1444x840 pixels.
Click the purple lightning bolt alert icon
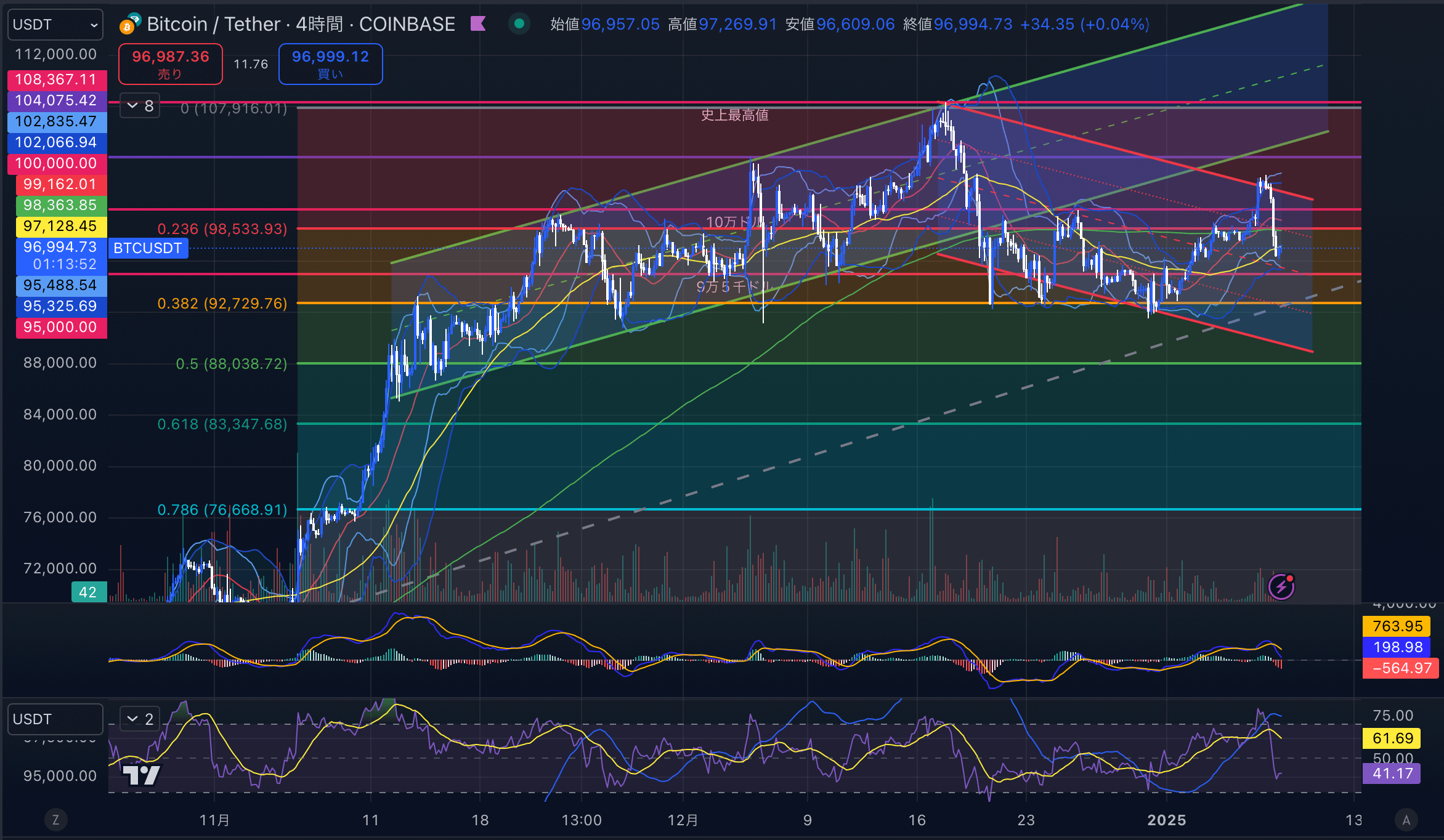[x=1281, y=587]
